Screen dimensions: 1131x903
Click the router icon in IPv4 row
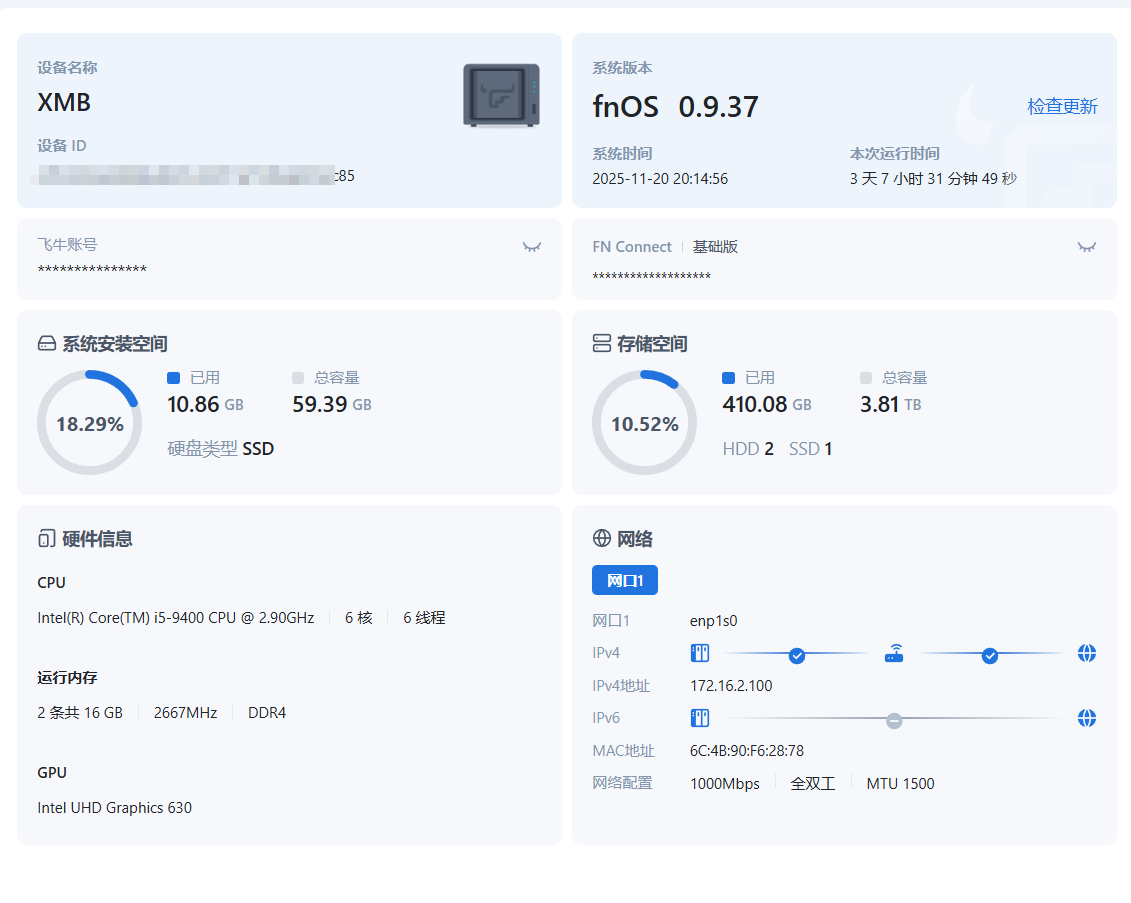[x=894, y=654]
